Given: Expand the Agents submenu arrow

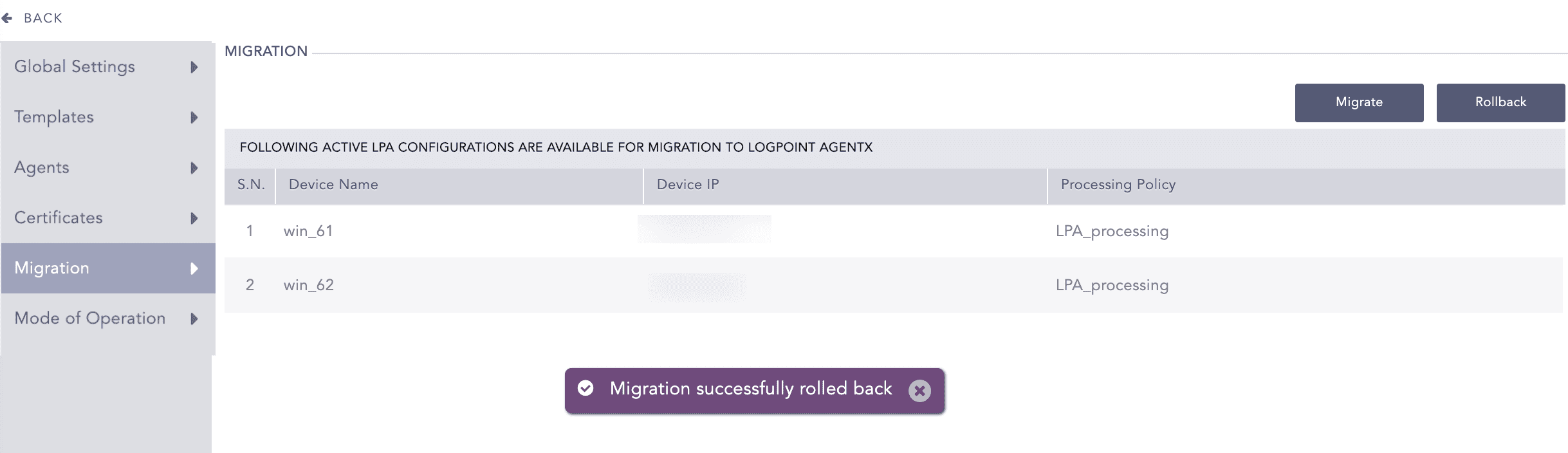Looking at the screenshot, I should (x=194, y=168).
